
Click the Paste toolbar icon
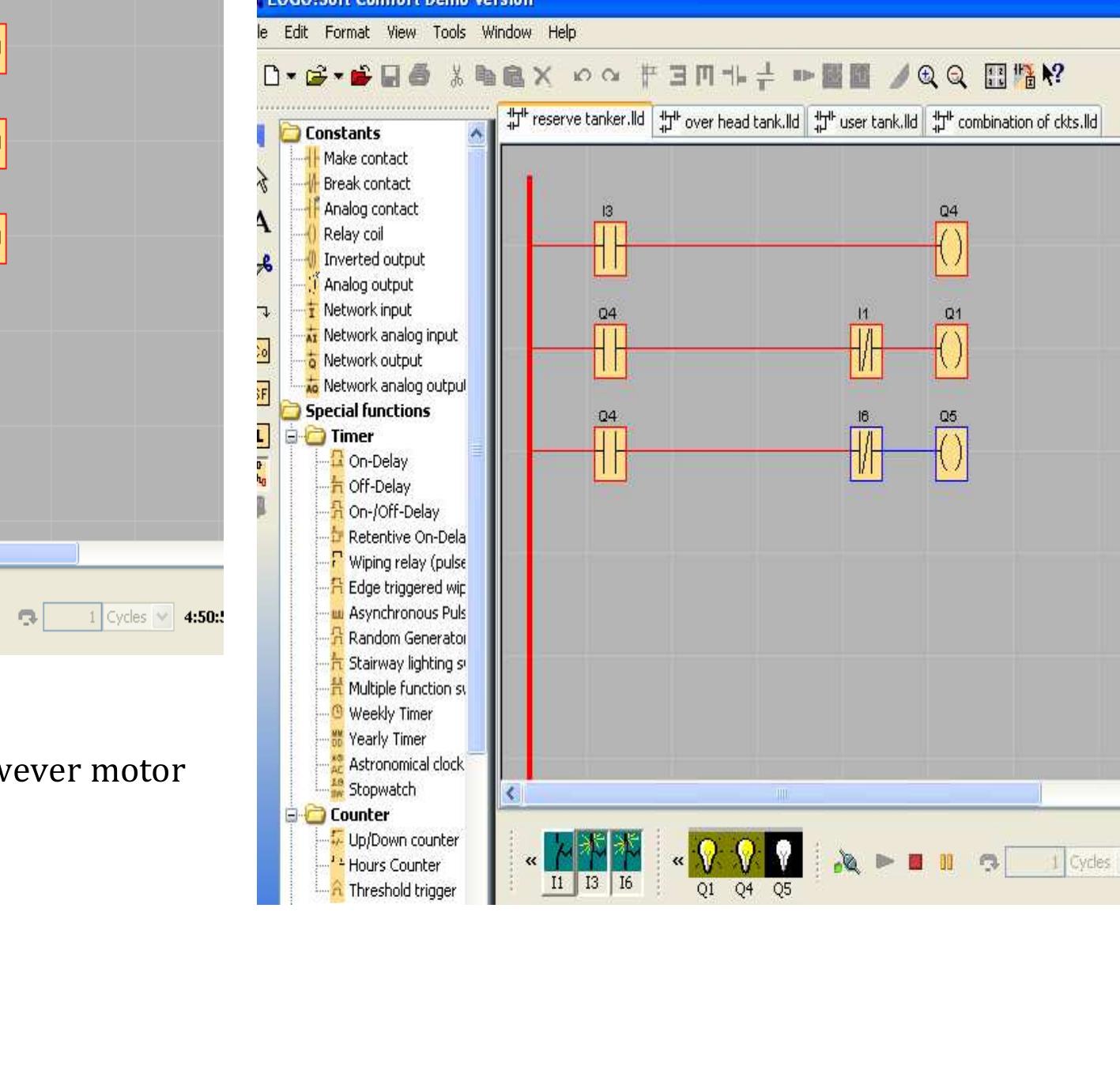[x=513, y=76]
